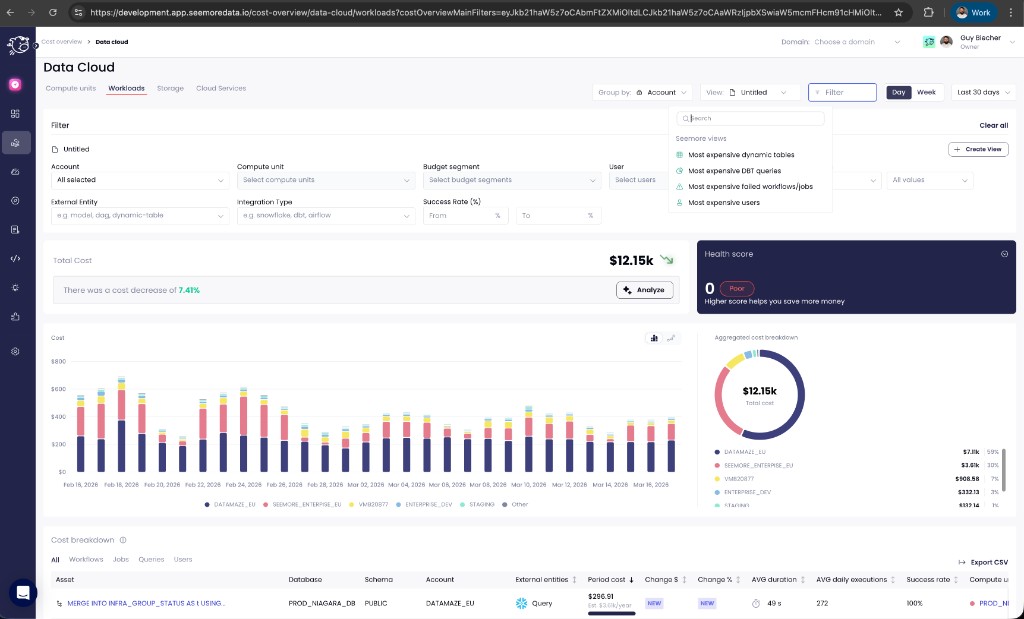Open the settings gear in the left sidebar
Image resolution: width=1024 pixels, height=619 pixels.
[15, 351]
